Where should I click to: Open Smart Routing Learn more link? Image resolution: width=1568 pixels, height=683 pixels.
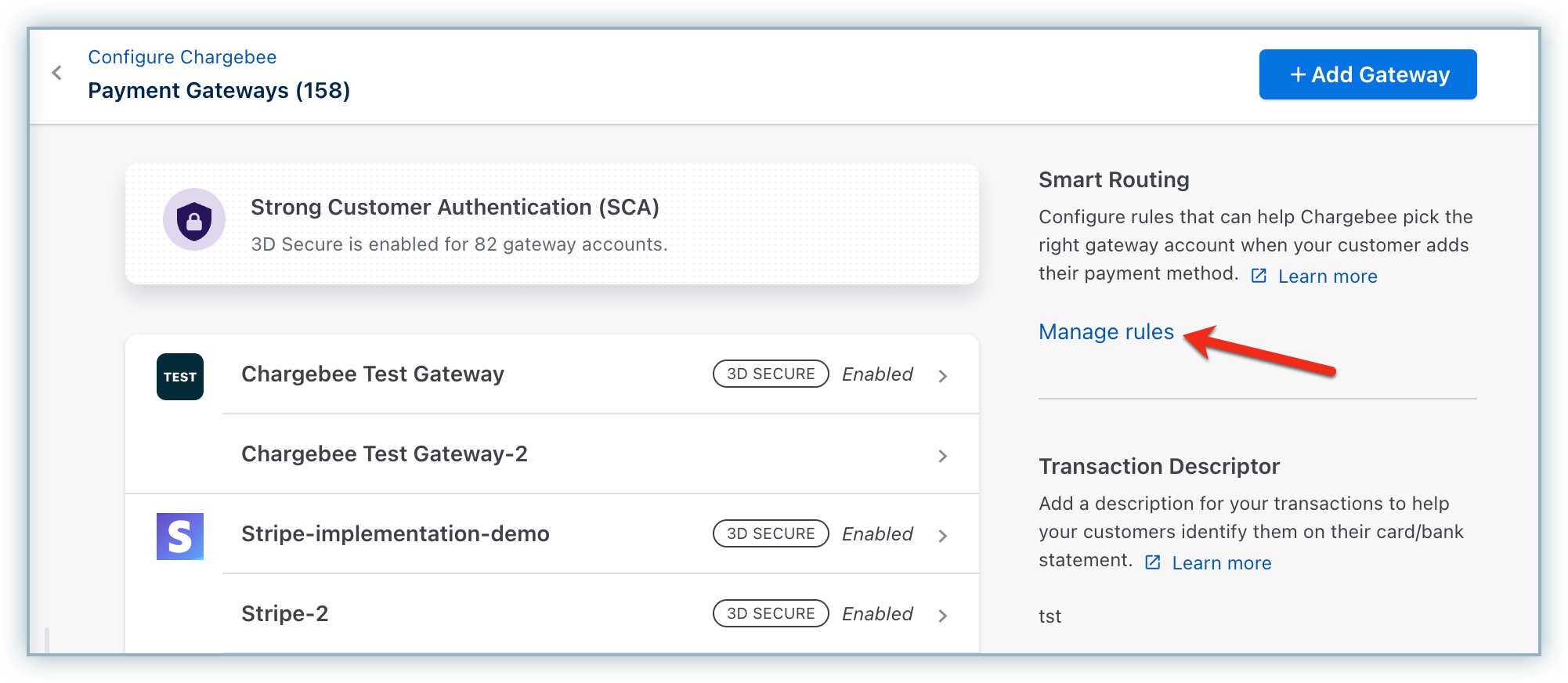pos(1328,276)
